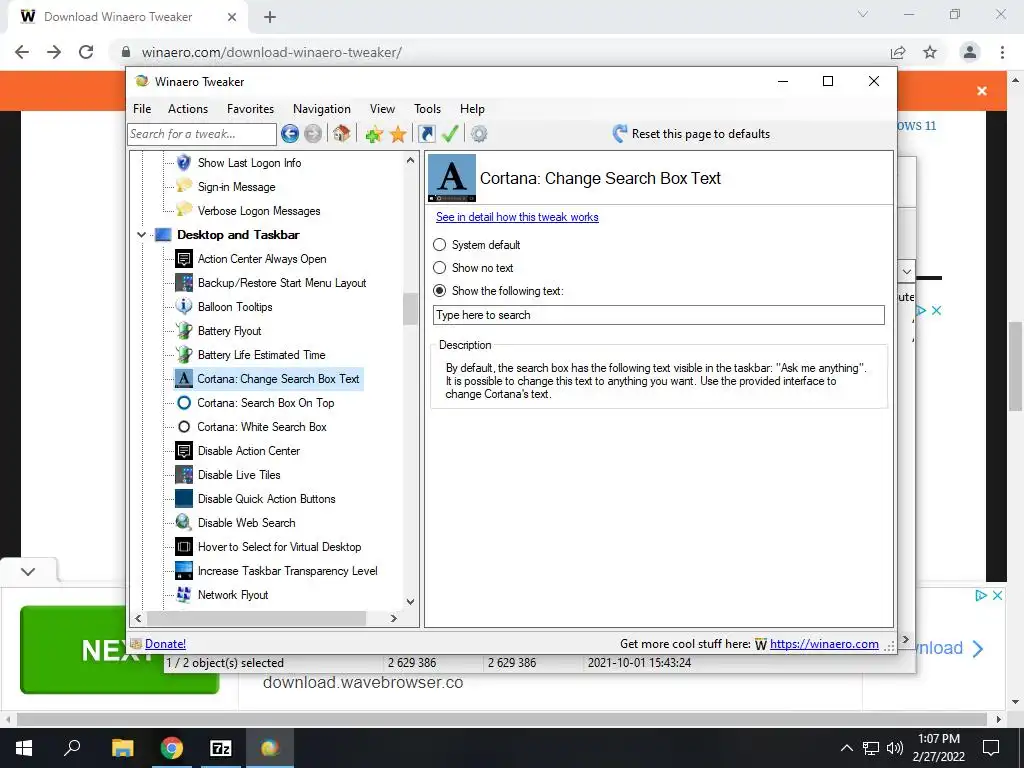Image resolution: width=1024 pixels, height=768 pixels.
Task: Reload the page in Chrome
Action: [86, 52]
